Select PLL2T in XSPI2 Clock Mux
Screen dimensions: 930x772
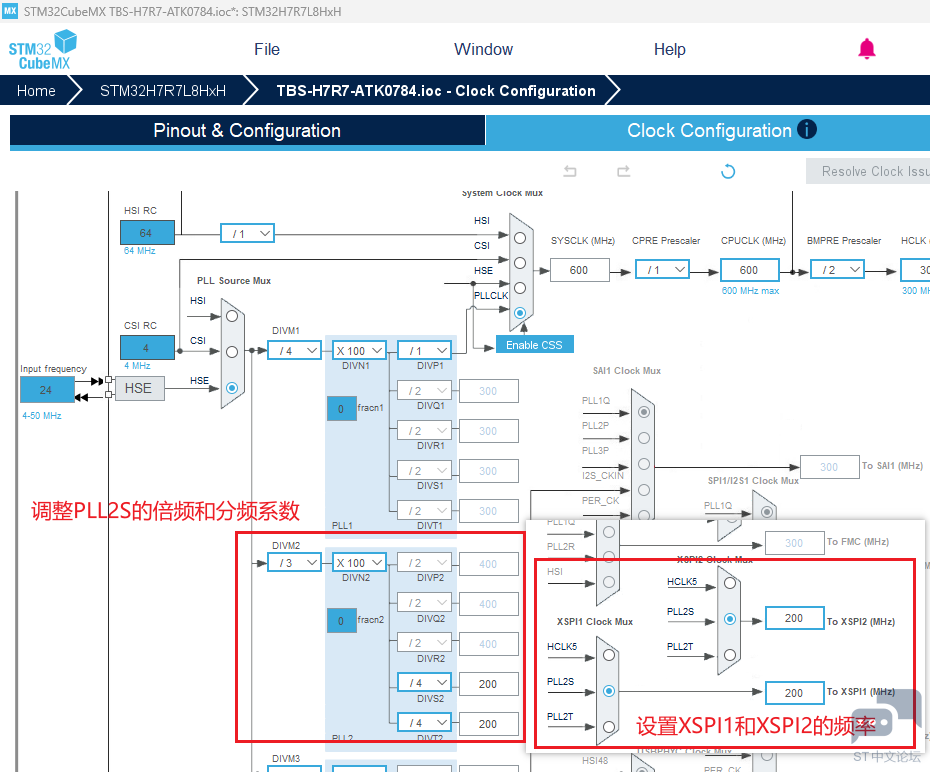click(730, 655)
